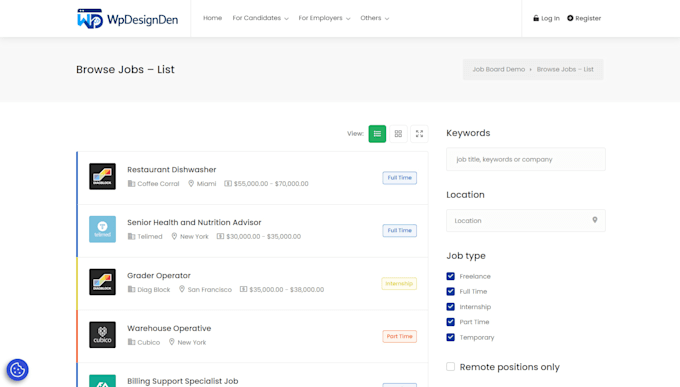The width and height of the screenshot is (680, 387).
Task: Uncheck the Freelance job type
Action: click(x=451, y=276)
